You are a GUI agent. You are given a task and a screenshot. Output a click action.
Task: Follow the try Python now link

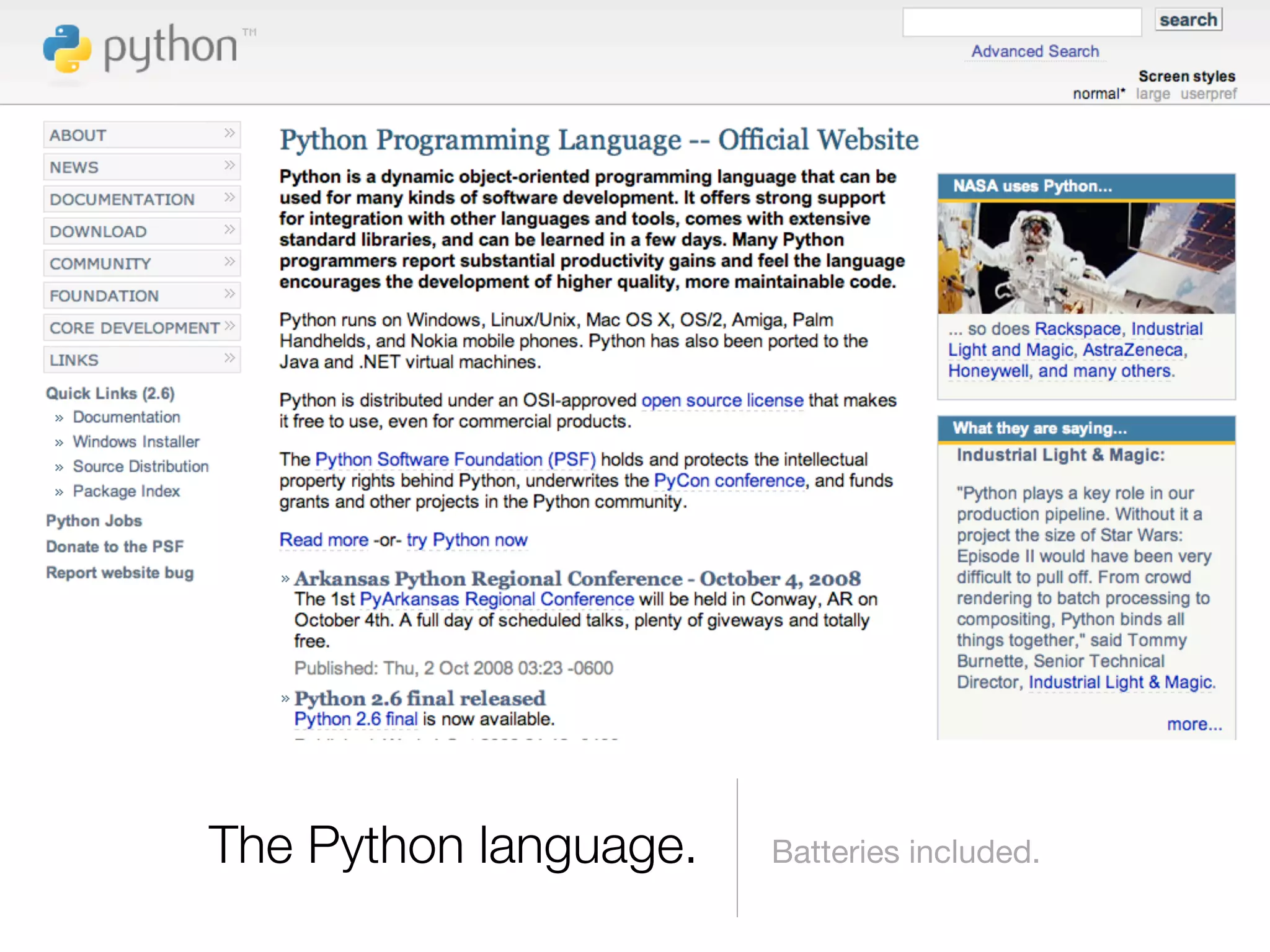(467, 540)
